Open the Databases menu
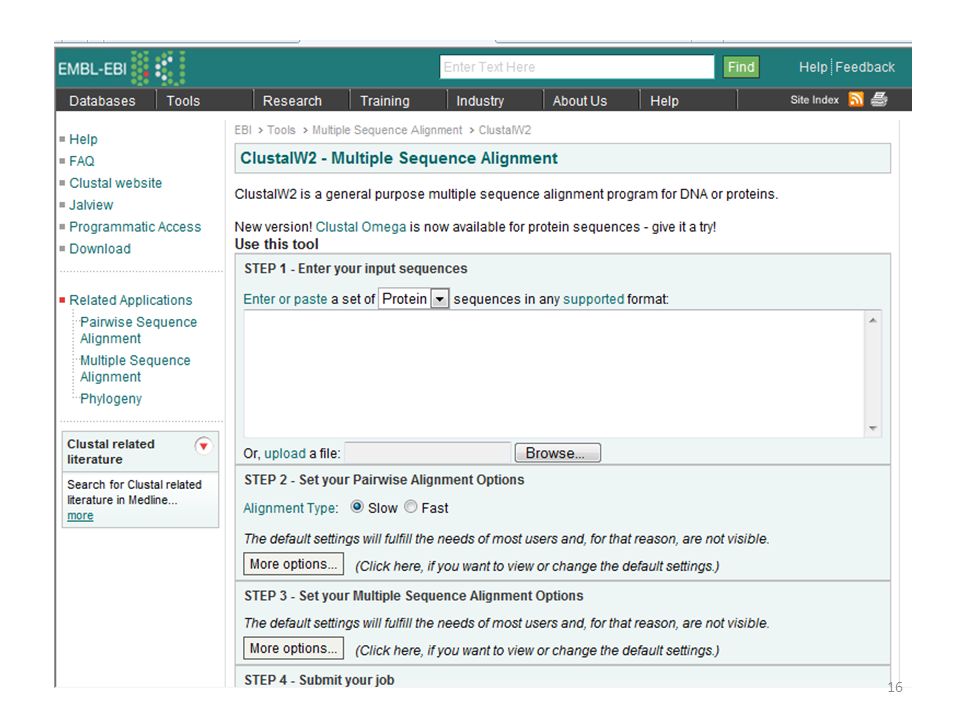Image resolution: width=960 pixels, height=720 pixels. click(x=102, y=100)
